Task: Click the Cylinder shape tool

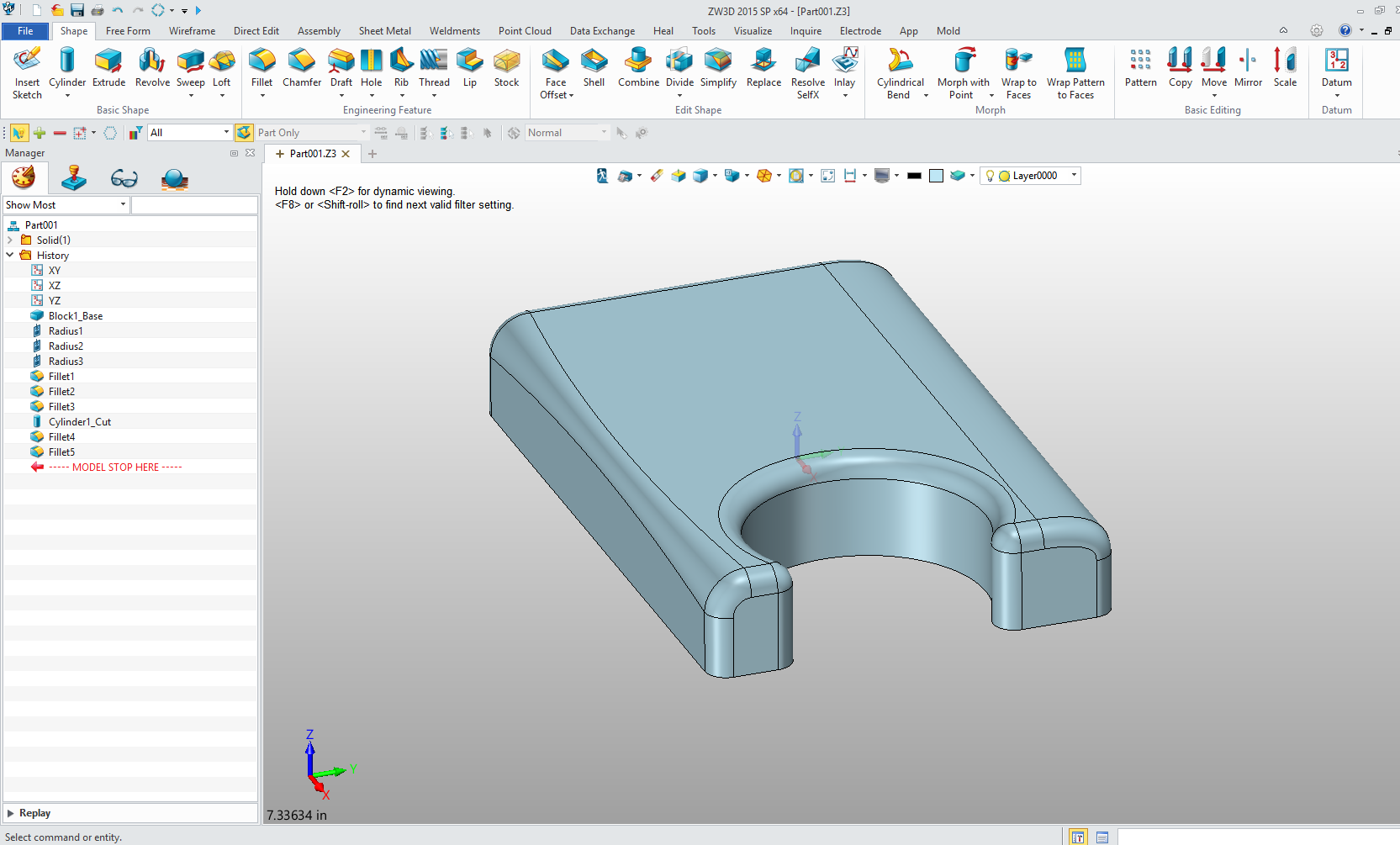Action: (x=67, y=67)
